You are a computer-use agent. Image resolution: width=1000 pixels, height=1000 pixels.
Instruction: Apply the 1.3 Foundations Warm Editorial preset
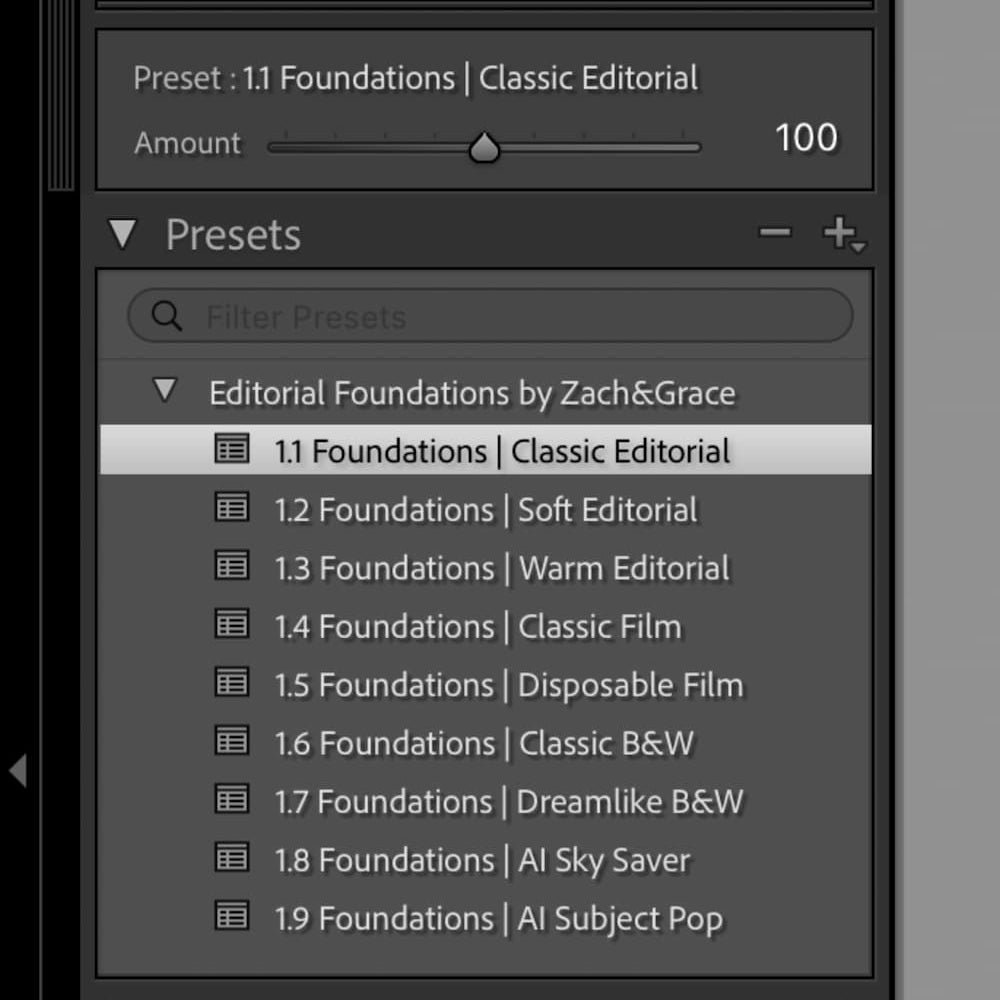click(502, 568)
